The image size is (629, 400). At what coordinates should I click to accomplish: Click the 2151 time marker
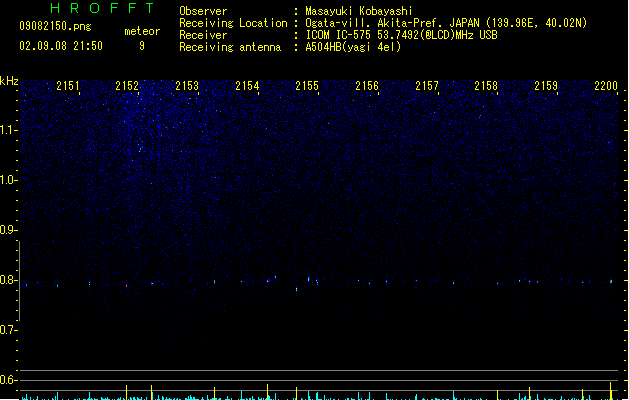click(x=68, y=86)
